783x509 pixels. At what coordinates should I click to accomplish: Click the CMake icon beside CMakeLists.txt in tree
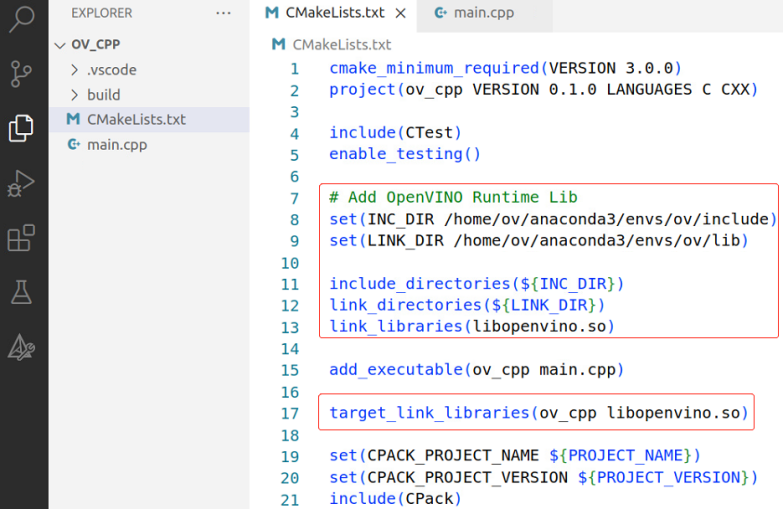(73, 119)
